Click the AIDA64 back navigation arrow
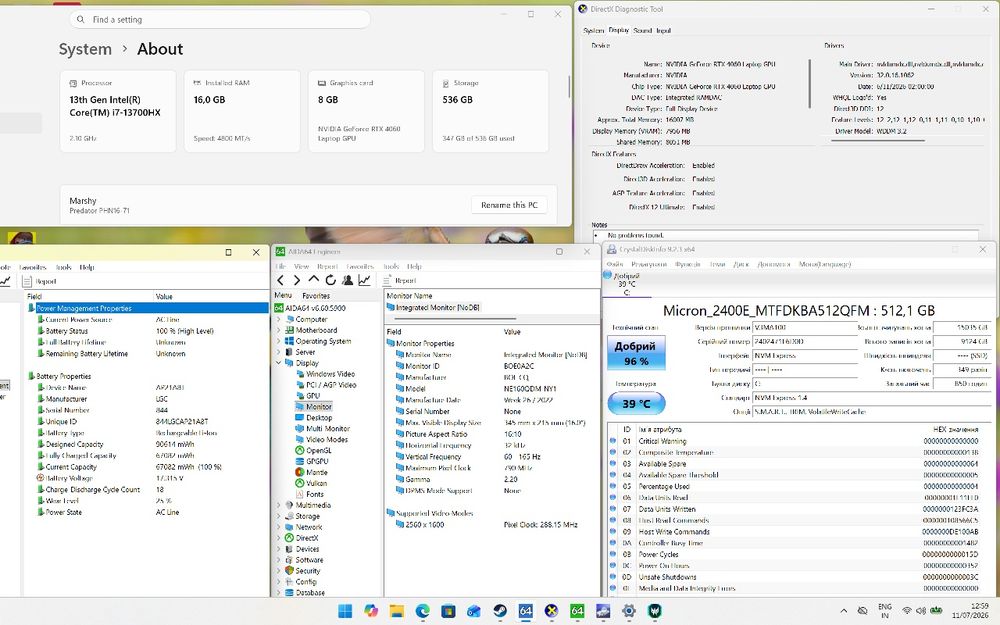The width and height of the screenshot is (1000, 625). click(281, 280)
